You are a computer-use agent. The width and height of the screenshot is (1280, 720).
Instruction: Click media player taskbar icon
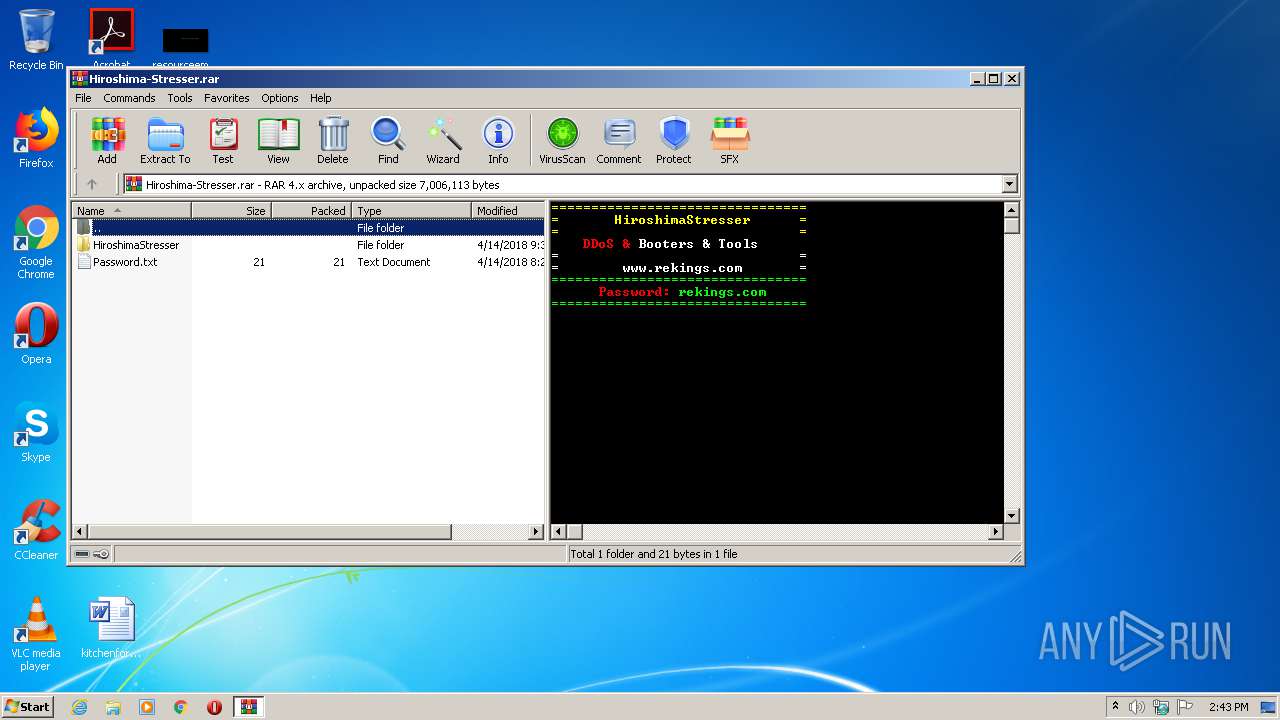[147, 707]
